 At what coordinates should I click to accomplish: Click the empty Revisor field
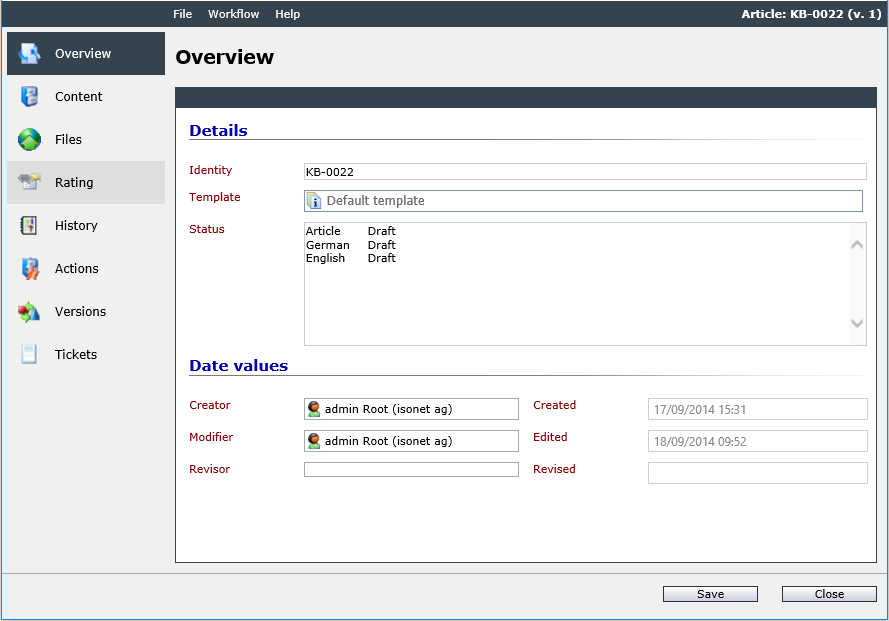[x=411, y=470]
